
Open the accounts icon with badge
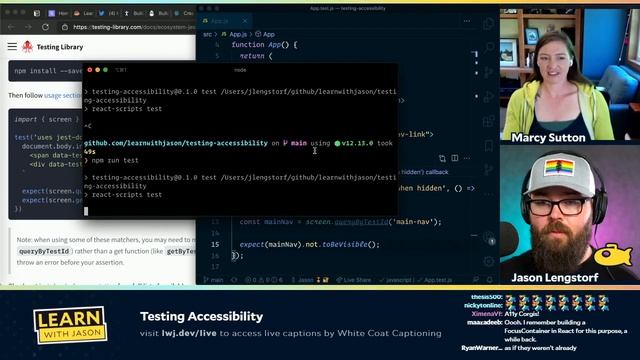click(489, 238)
